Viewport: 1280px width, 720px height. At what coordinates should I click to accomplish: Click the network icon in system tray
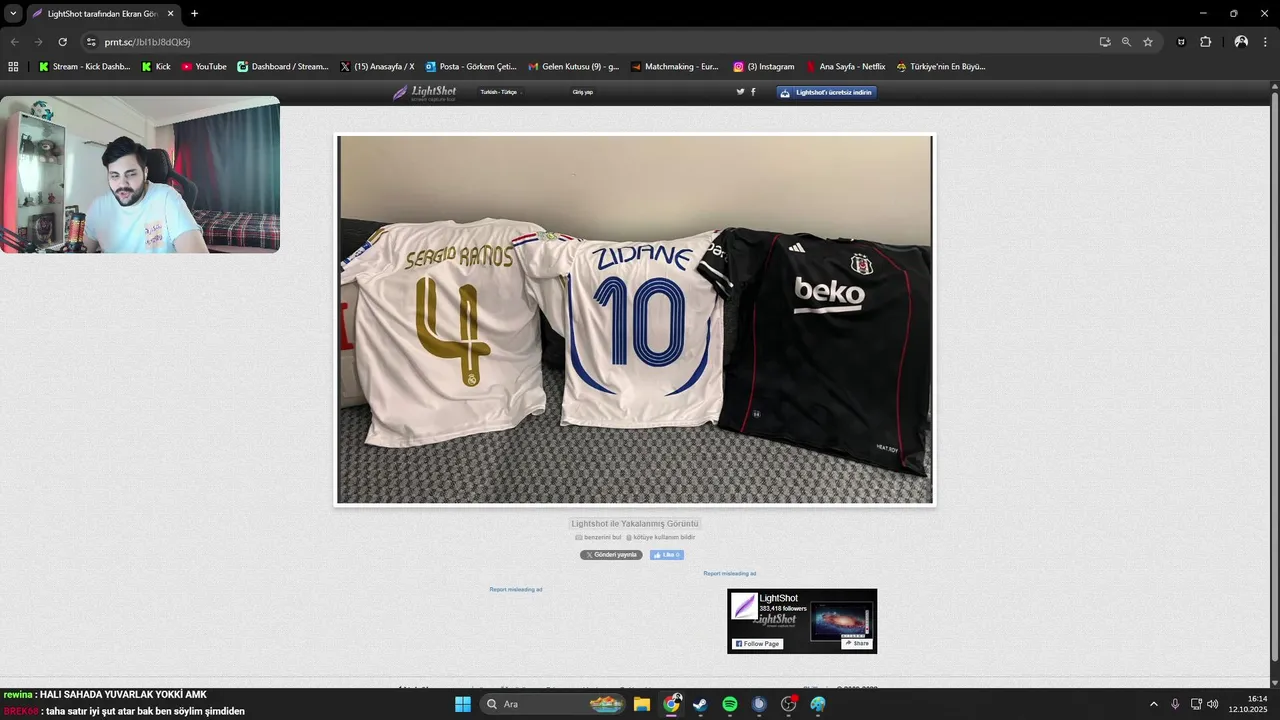point(1196,704)
